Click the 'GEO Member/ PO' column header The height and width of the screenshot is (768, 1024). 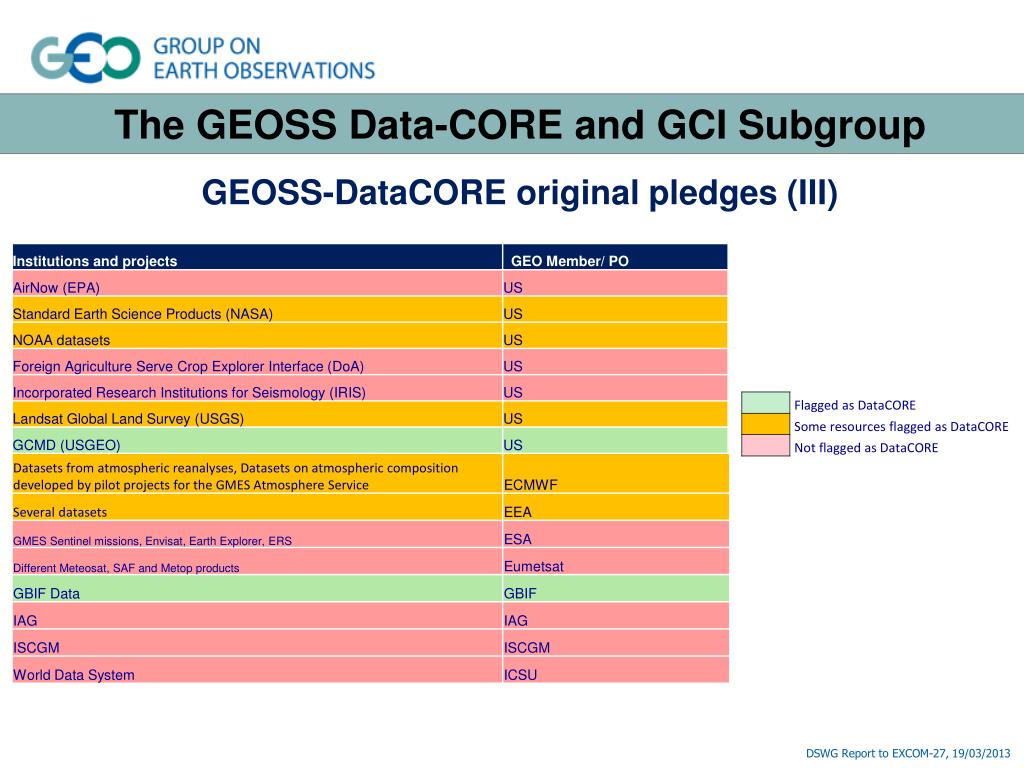pyautogui.click(x=615, y=257)
